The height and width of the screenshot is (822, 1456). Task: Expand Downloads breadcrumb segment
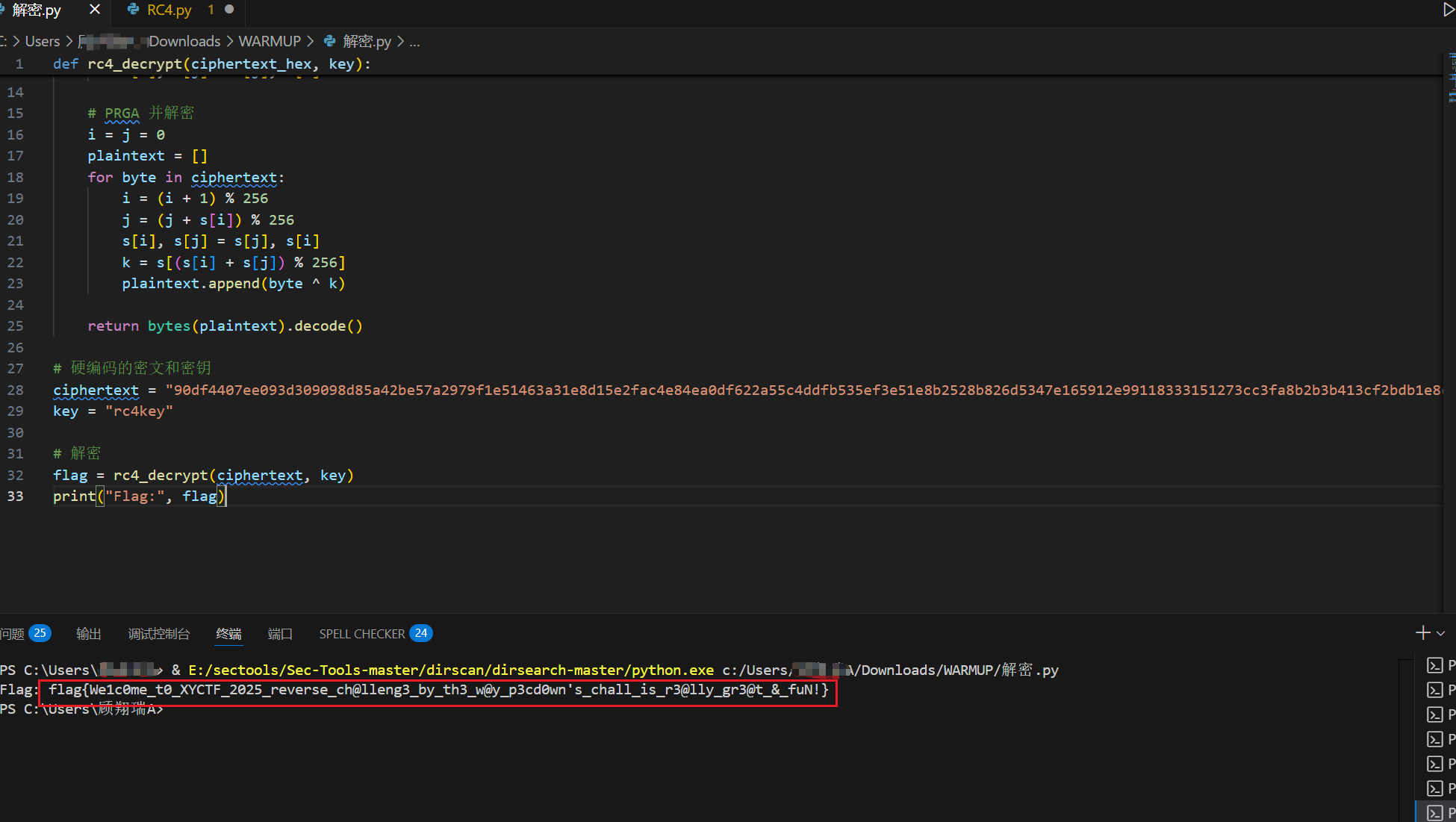[x=184, y=41]
